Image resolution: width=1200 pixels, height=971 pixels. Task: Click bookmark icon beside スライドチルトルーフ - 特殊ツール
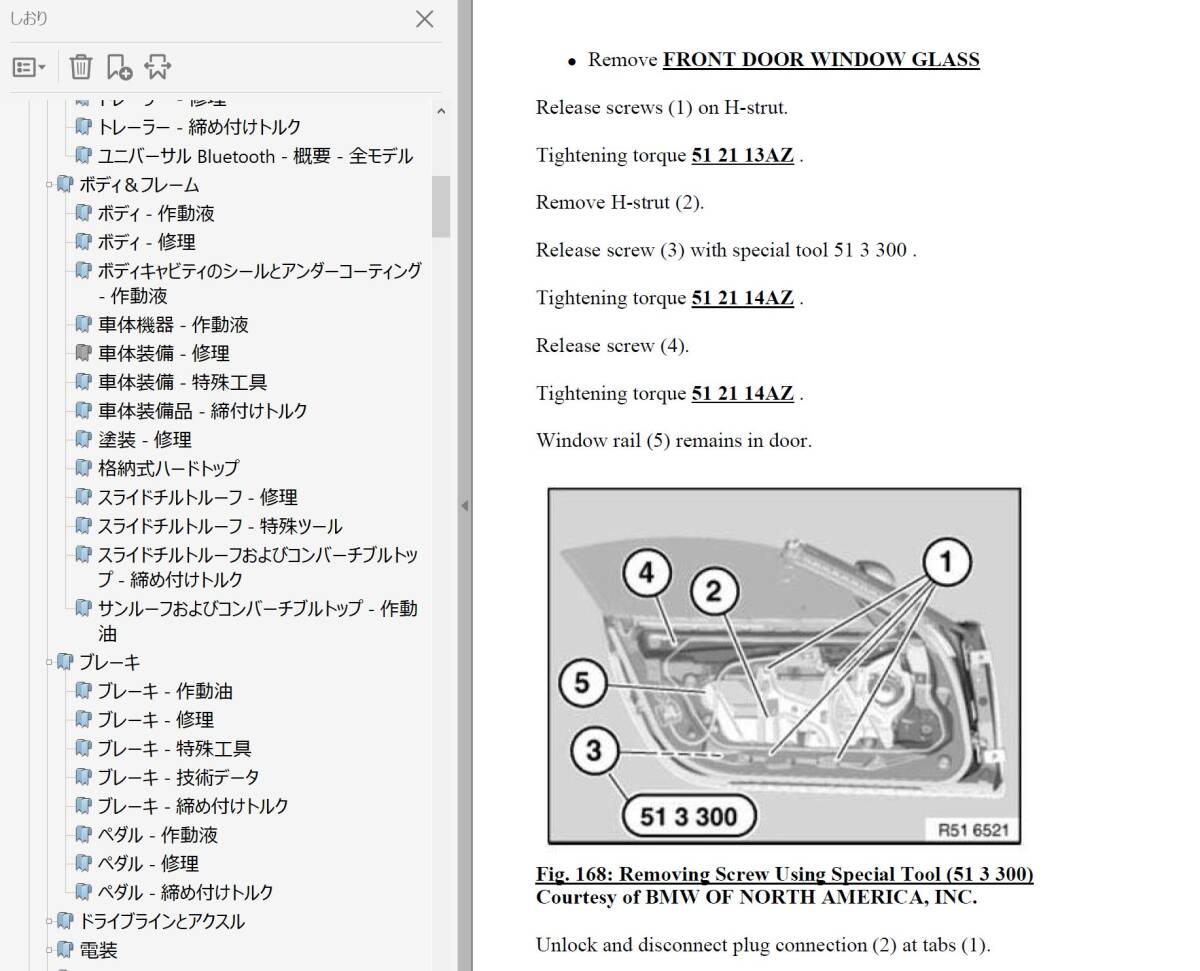click(x=84, y=527)
